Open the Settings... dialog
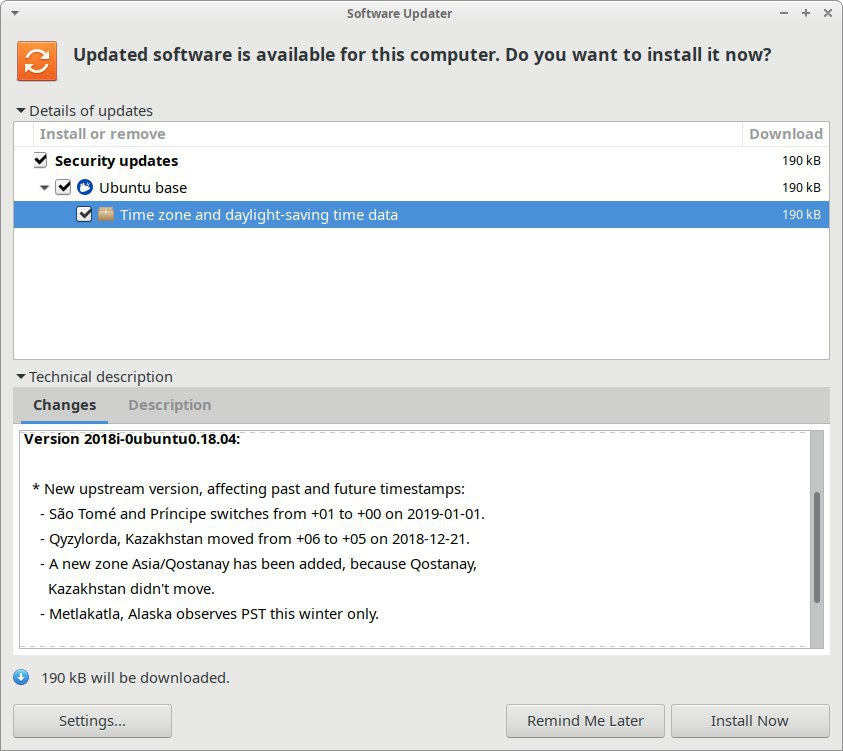 tap(92, 721)
